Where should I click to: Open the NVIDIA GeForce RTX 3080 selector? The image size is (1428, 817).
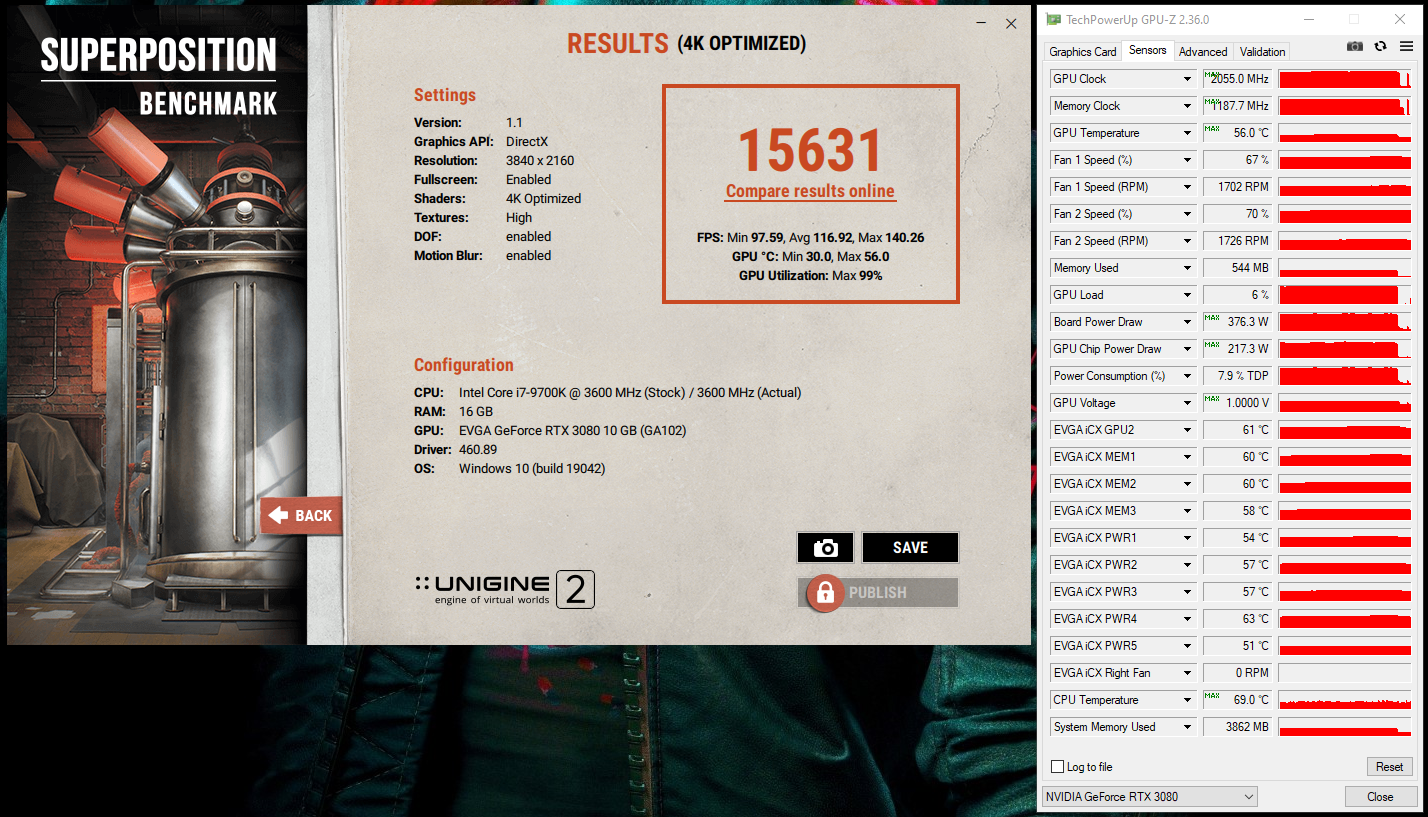pyautogui.click(x=1149, y=797)
